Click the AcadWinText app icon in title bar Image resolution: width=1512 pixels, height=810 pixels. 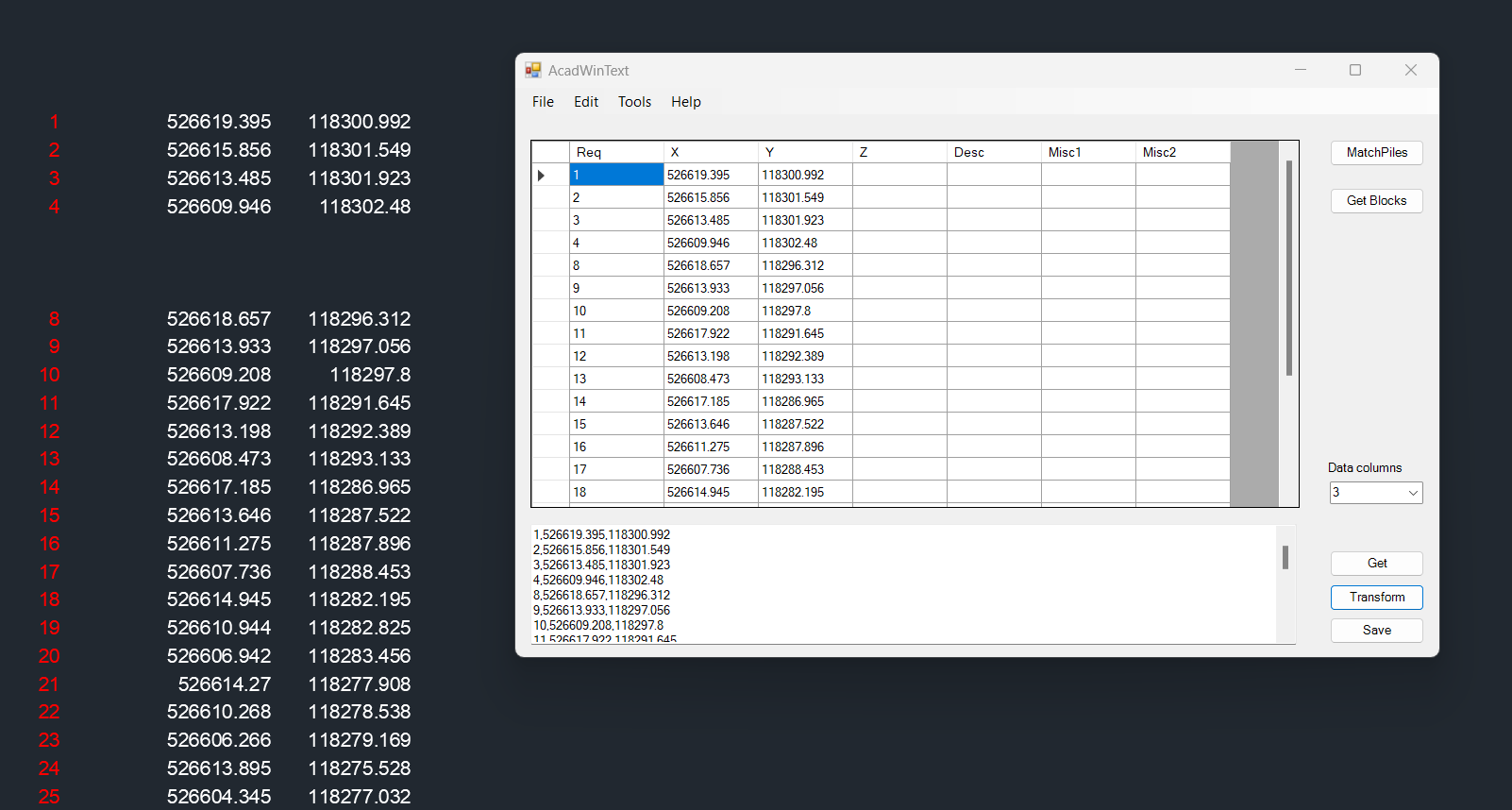click(x=533, y=71)
